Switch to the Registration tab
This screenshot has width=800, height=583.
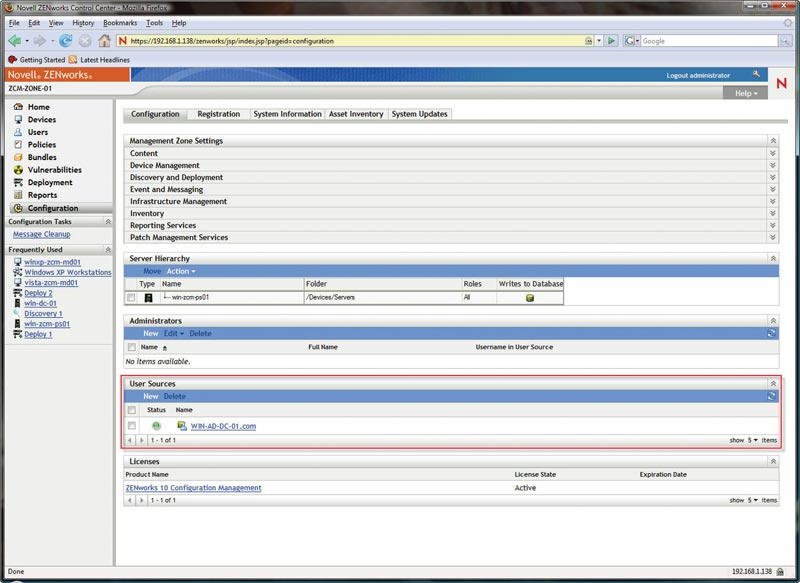(x=218, y=114)
